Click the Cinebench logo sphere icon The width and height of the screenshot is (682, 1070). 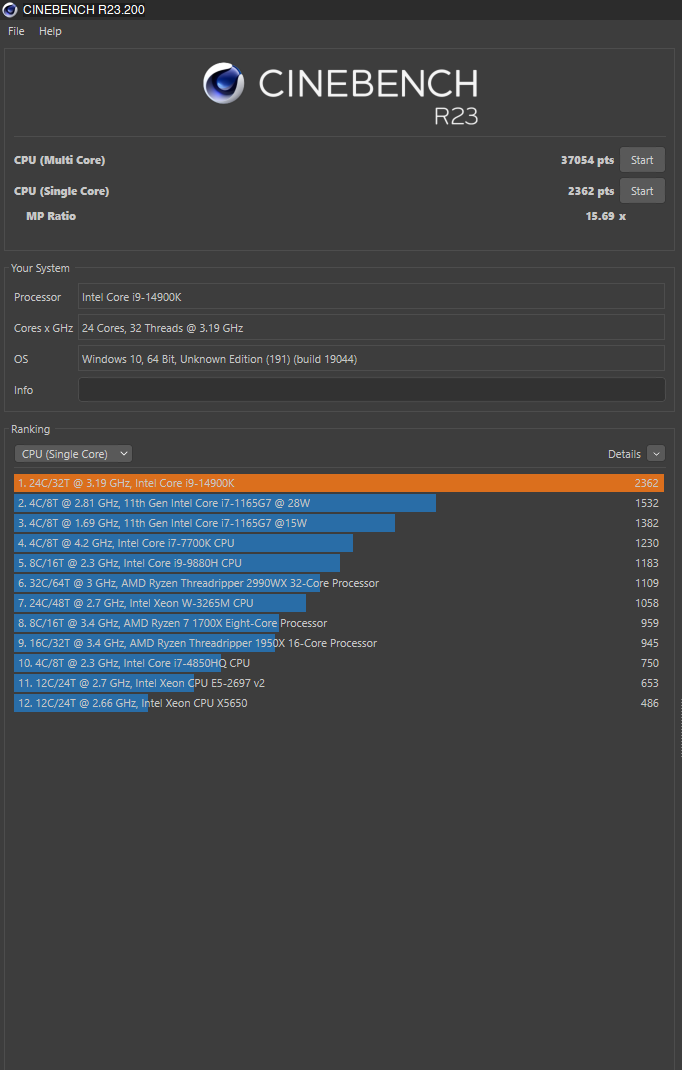[223, 83]
